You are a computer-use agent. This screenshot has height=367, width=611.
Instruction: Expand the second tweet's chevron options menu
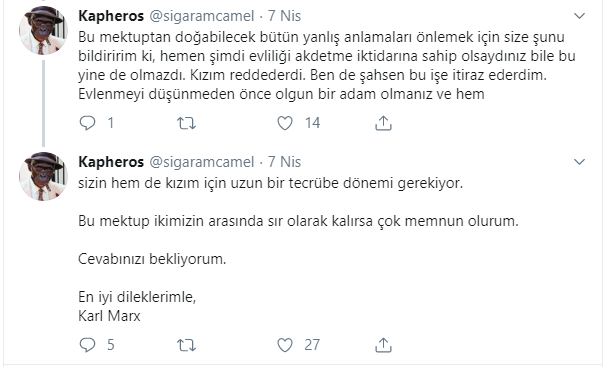[x=580, y=162]
